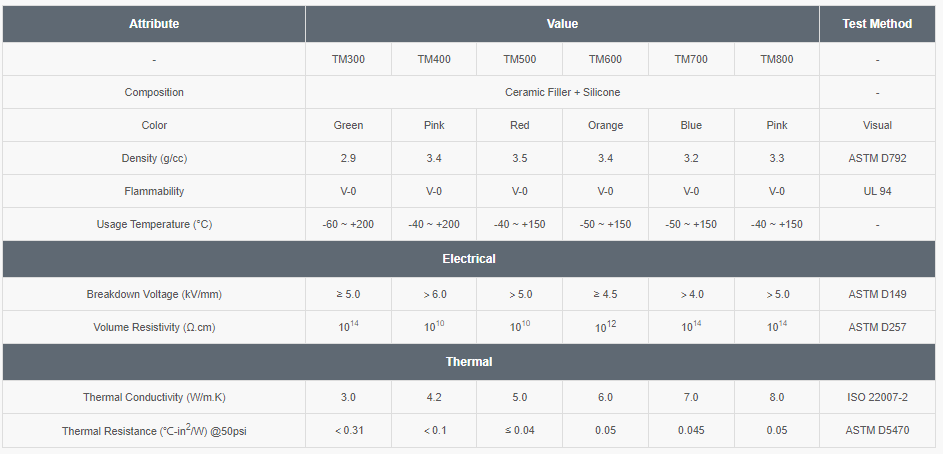Click the Volume Resistivity row label
The height and width of the screenshot is (454, 943).
[154, 328]
